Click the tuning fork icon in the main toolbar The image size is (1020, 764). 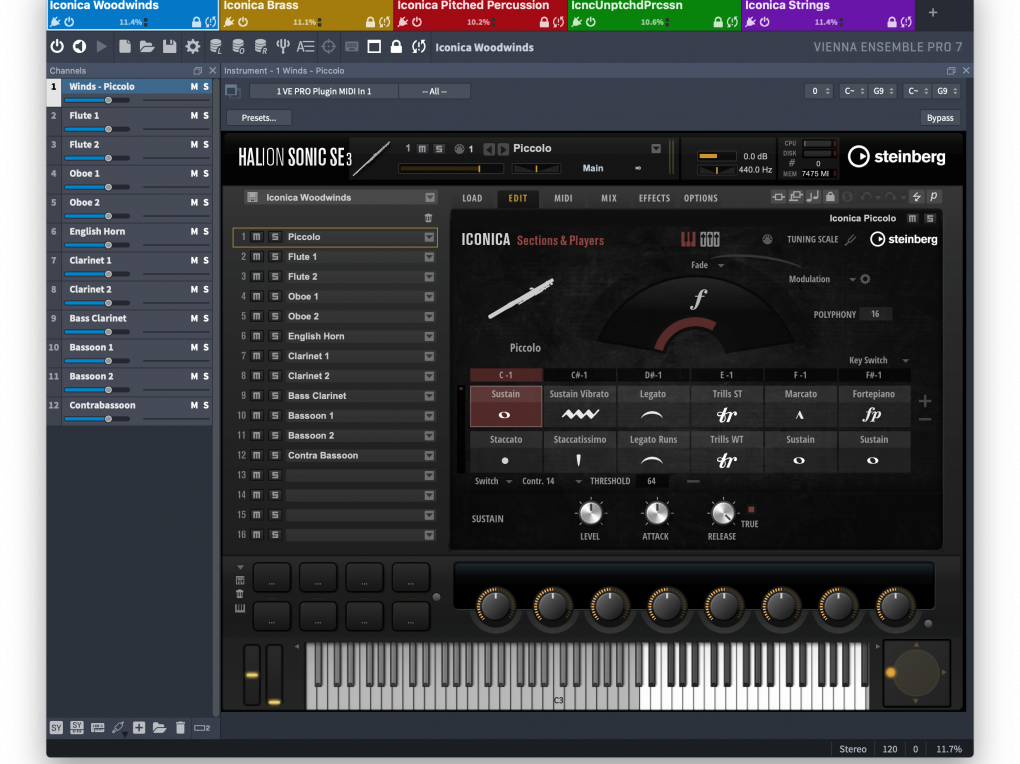click(x=283, y=47)
